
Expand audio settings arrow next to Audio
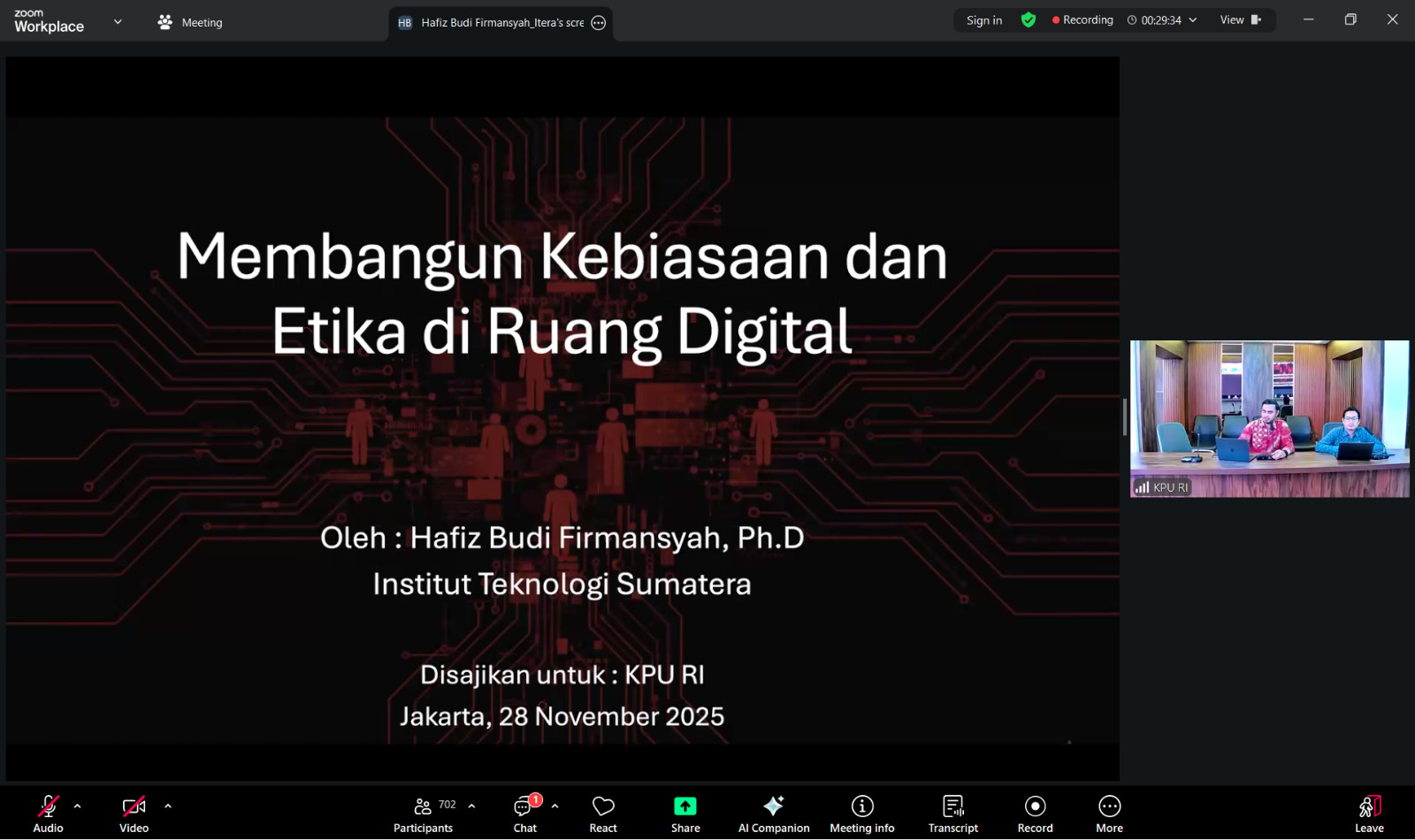[78, 806]
